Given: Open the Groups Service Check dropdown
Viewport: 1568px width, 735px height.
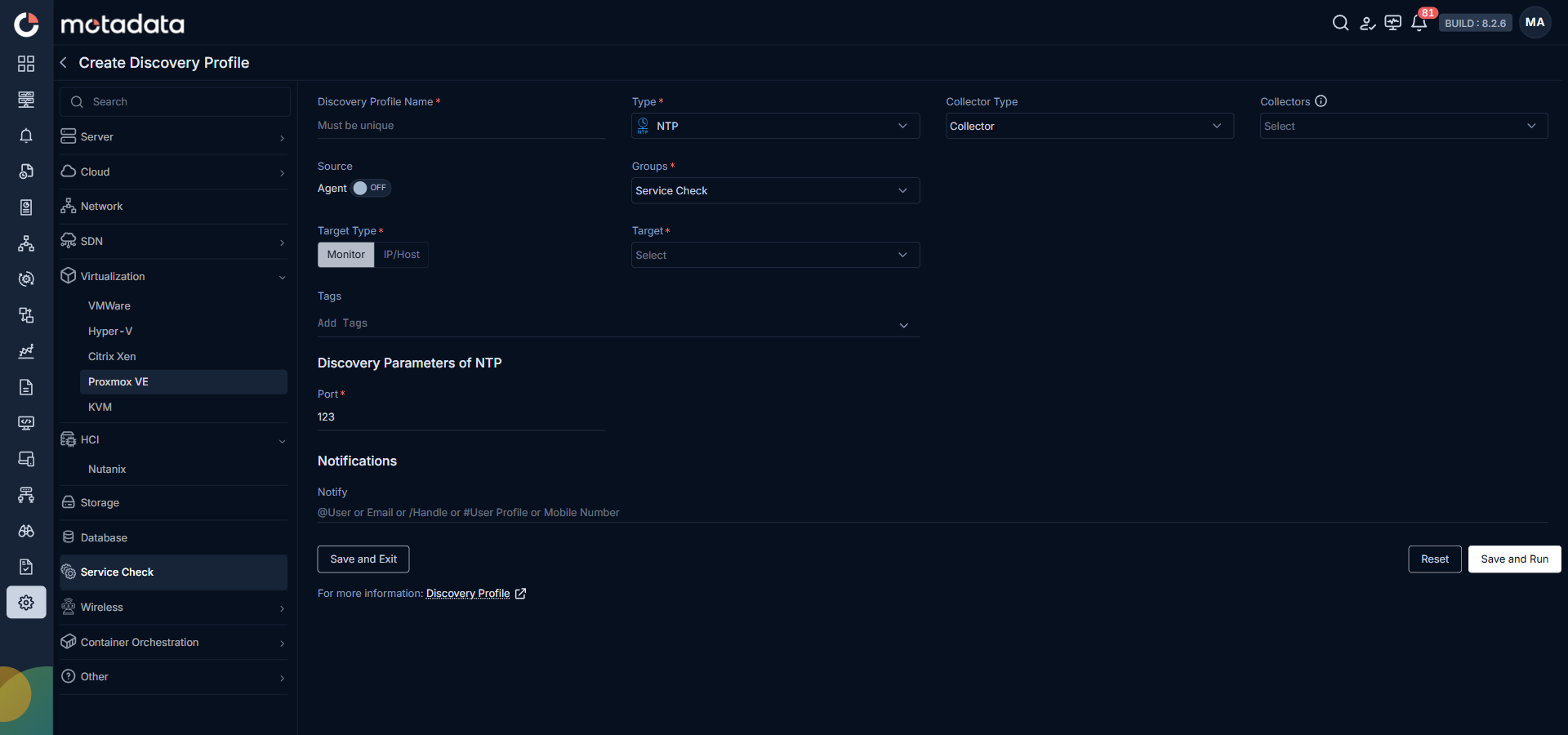Looking at the screenshot, I should [x=775, y=190].
